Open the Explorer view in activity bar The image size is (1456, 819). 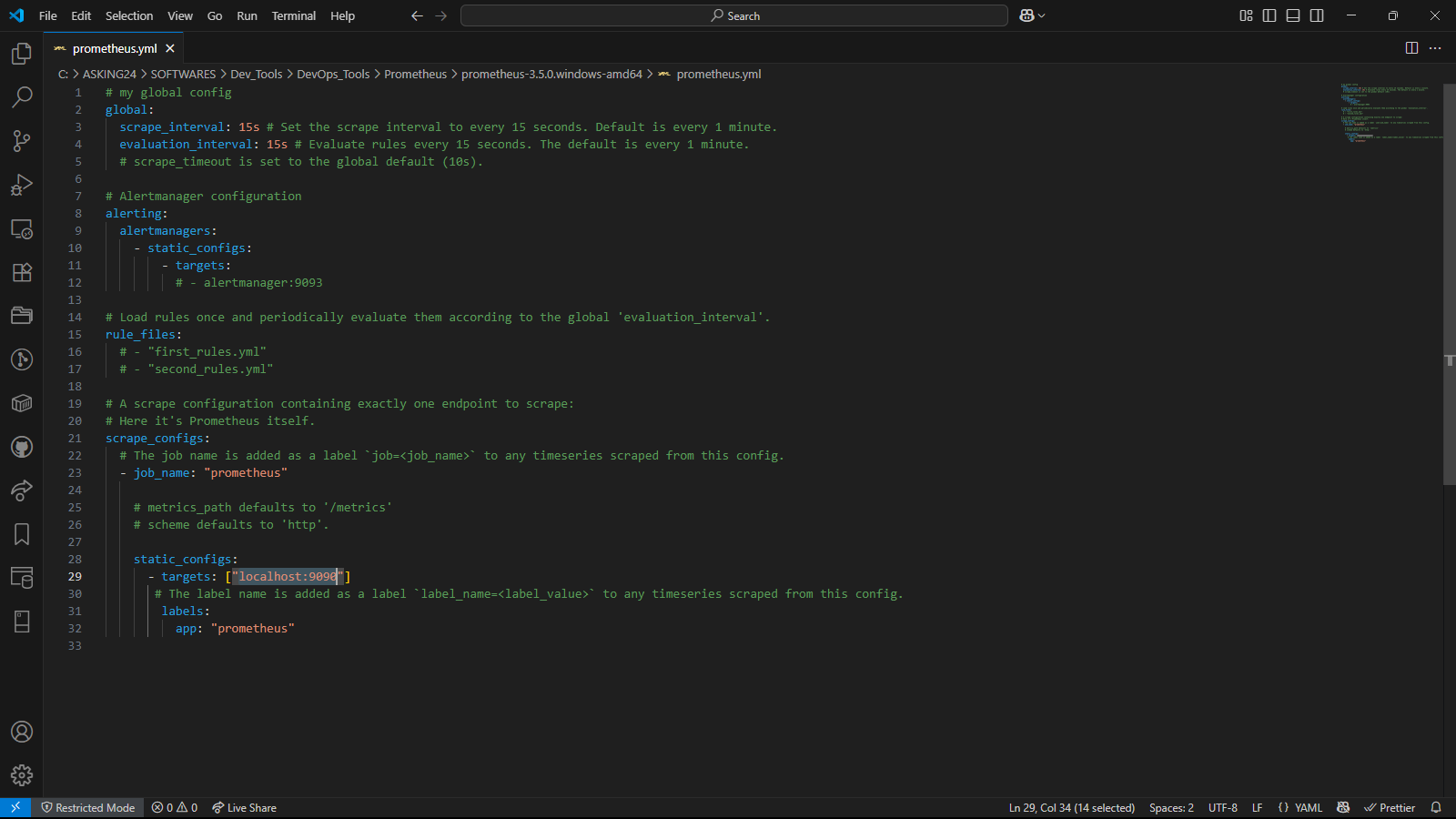(22, 54)
